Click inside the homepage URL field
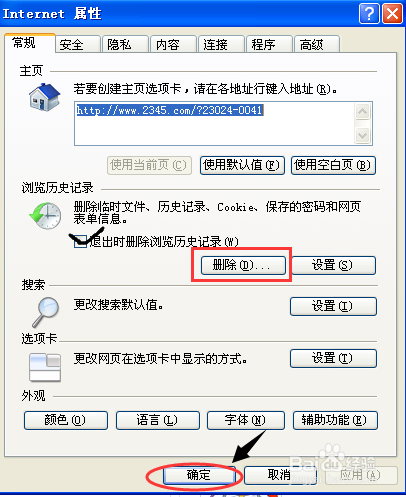Viewport: 406px width, 497px height. pyautogui.click(x=215, y=124)
